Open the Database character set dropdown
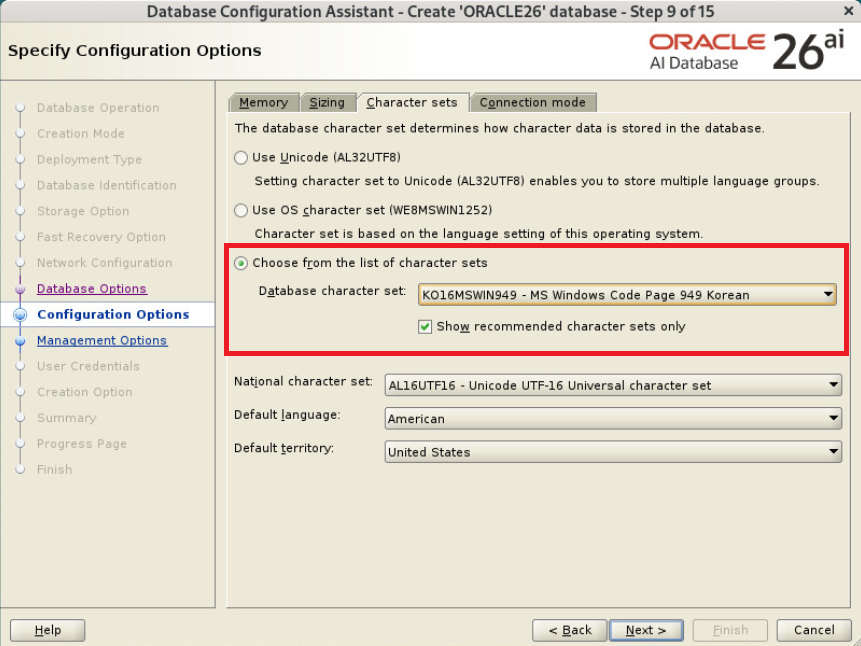This screenshot has width=861, height=646. coord(627,294)
